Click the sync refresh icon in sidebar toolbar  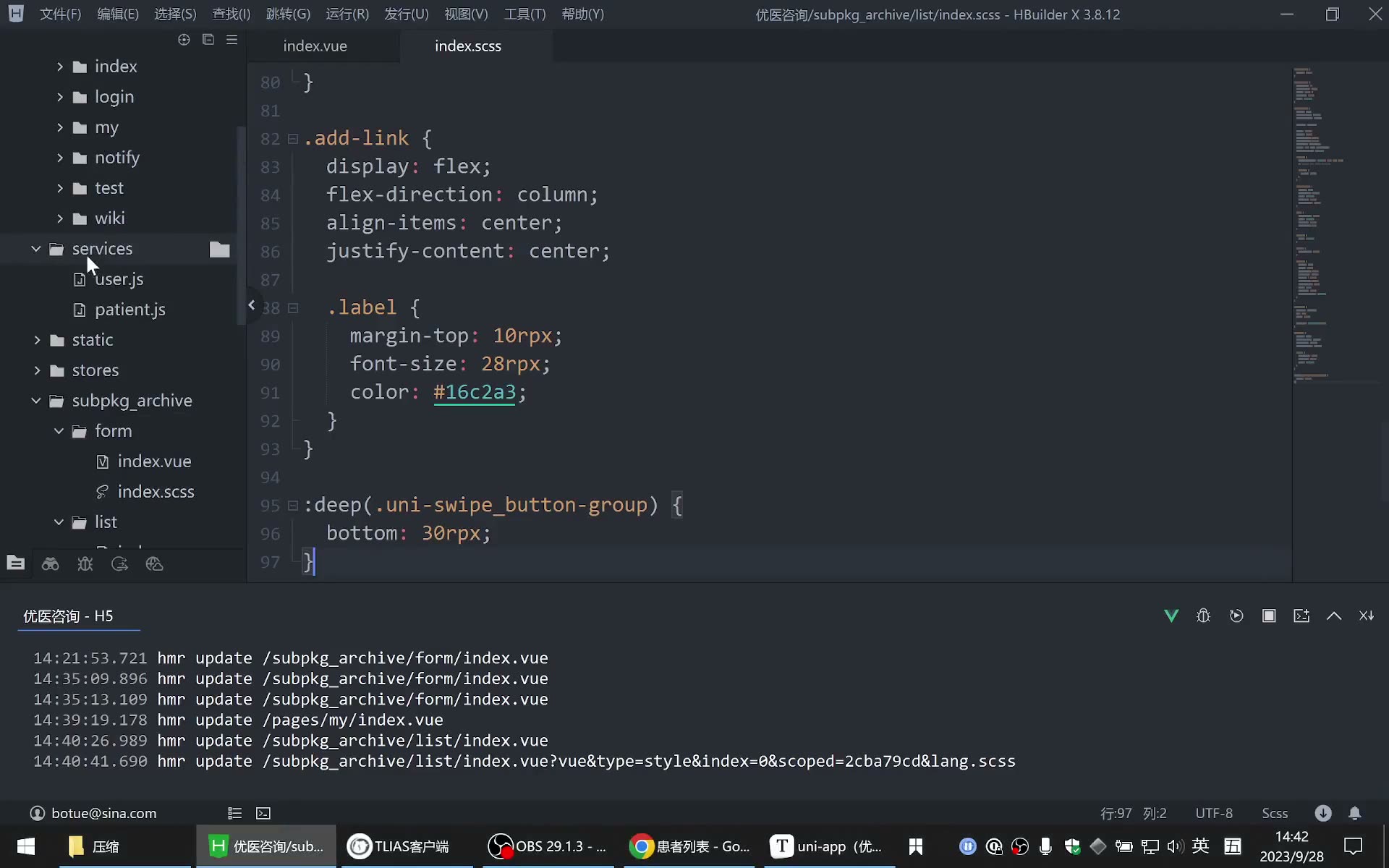[x=119, y=563]
